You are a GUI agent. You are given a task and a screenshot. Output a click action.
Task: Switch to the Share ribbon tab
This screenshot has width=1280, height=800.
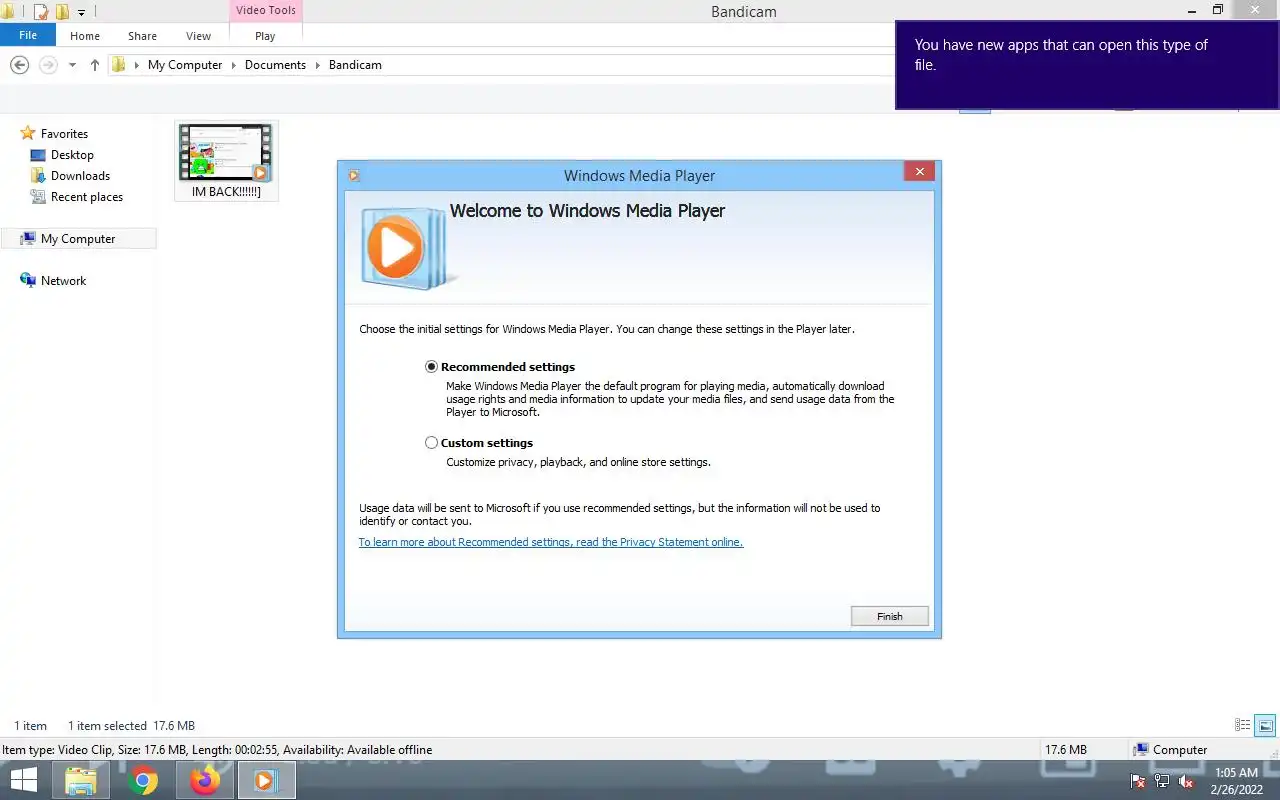142,36
